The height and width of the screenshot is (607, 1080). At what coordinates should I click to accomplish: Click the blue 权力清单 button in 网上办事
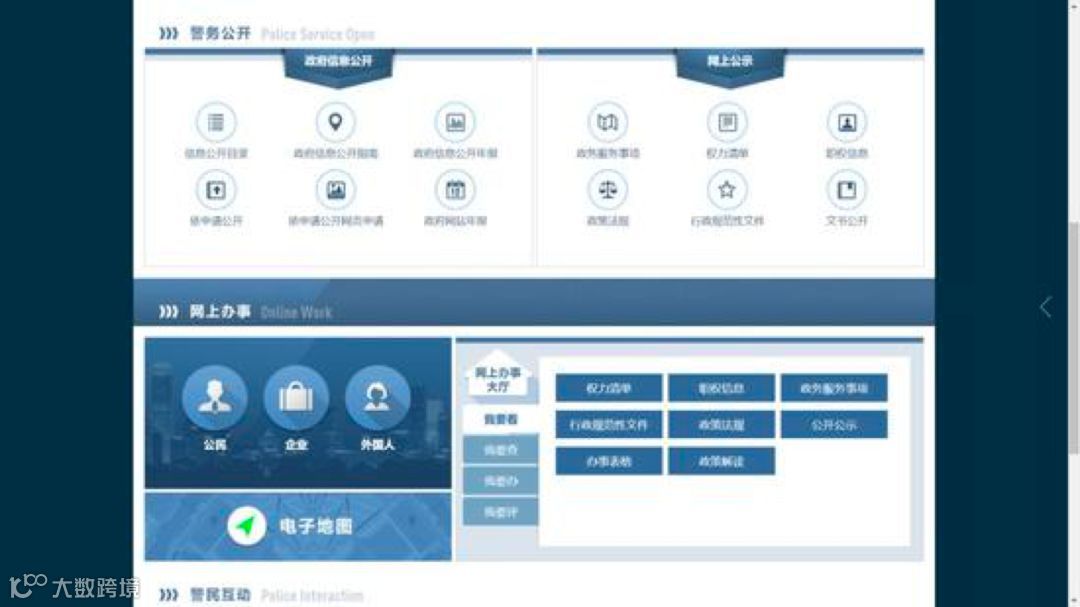coord(609,388)
